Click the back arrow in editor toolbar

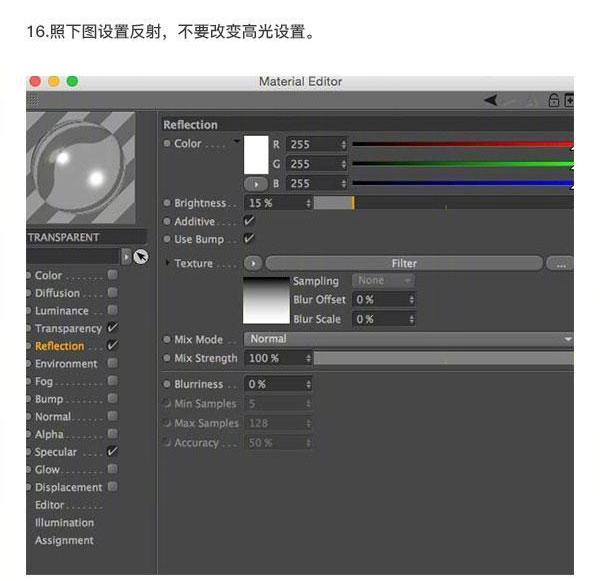491,100
